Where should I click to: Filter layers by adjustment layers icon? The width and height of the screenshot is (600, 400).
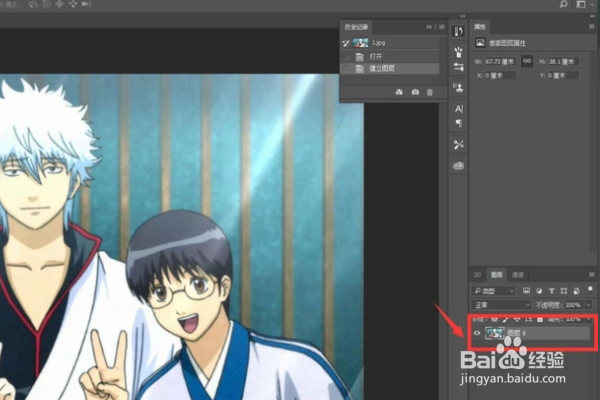pyautogui.click(x=539, y=291)
